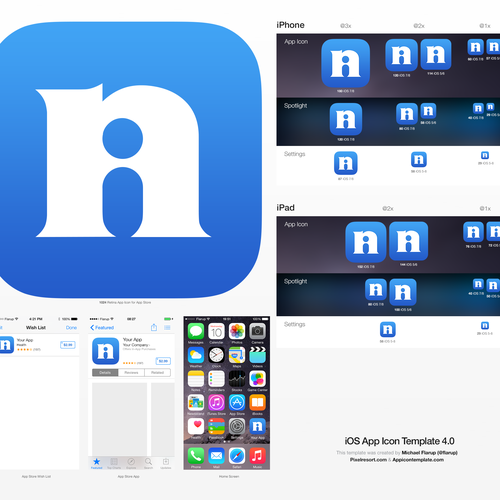Open the Health app icon
Viewport: 500px width, 500px height.
tap(196, 426)
